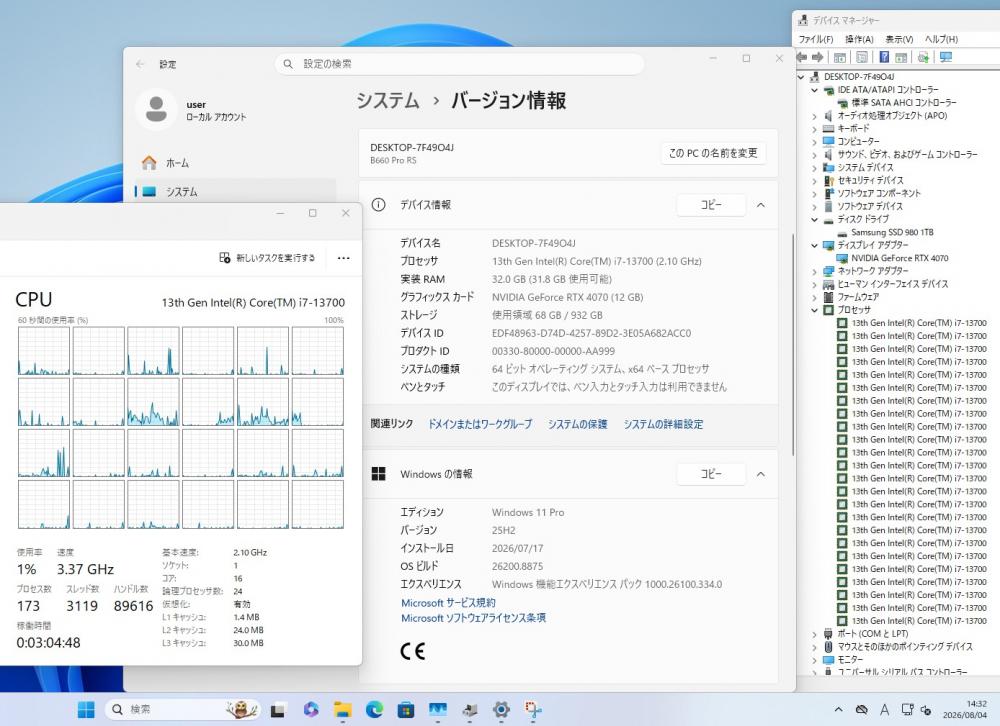Image resolution: width=1000 pixels, height=726 pixels.
Task: Click コピー button for Windows の情報
Action: click(711, 474)
